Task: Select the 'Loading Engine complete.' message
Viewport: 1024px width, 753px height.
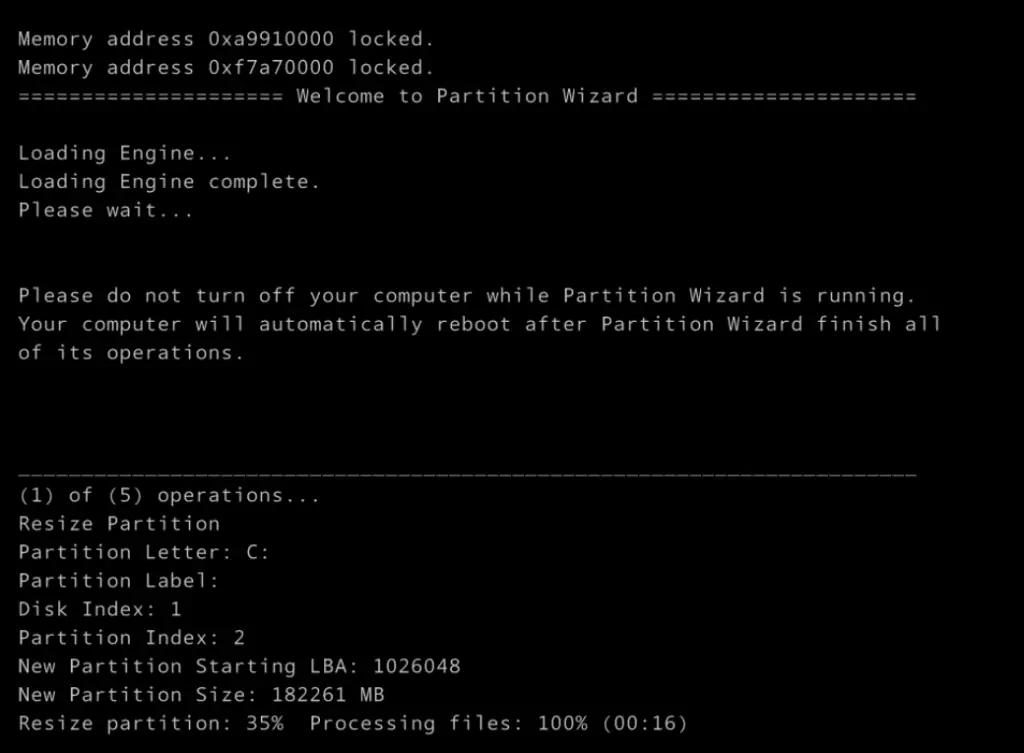Action: click(169, 181)
